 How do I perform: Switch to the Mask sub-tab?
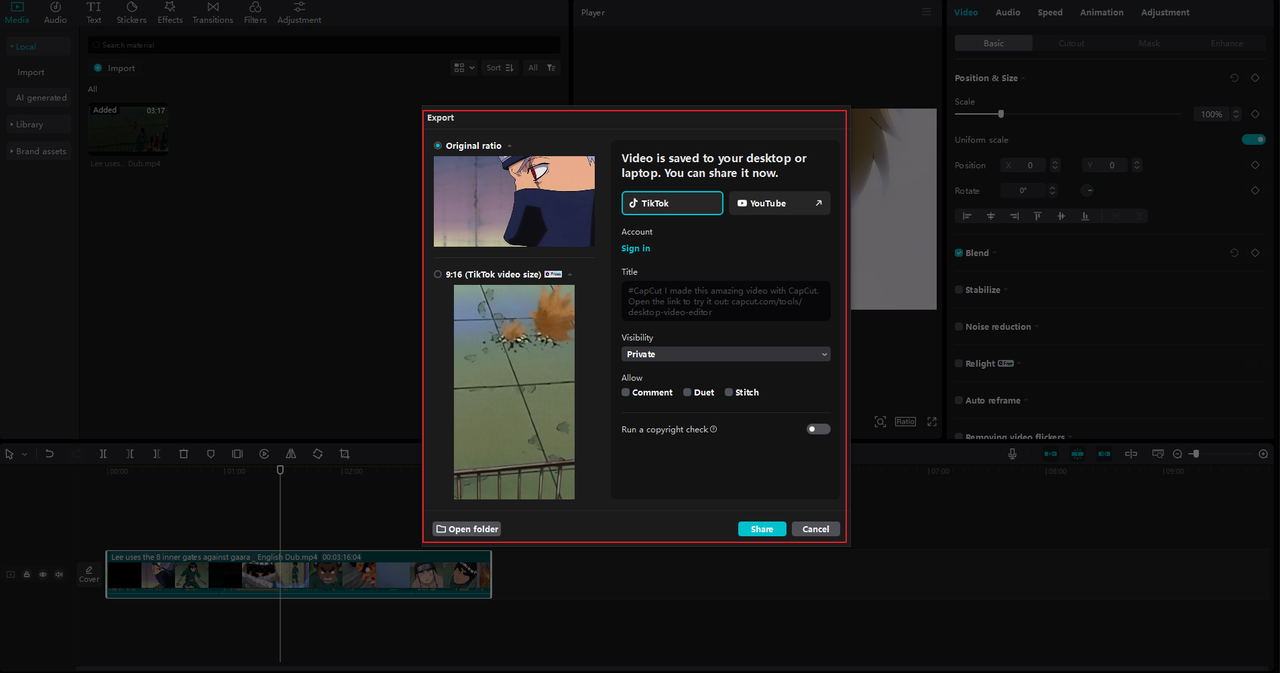pyautogui.click(x=1149, y=43)
